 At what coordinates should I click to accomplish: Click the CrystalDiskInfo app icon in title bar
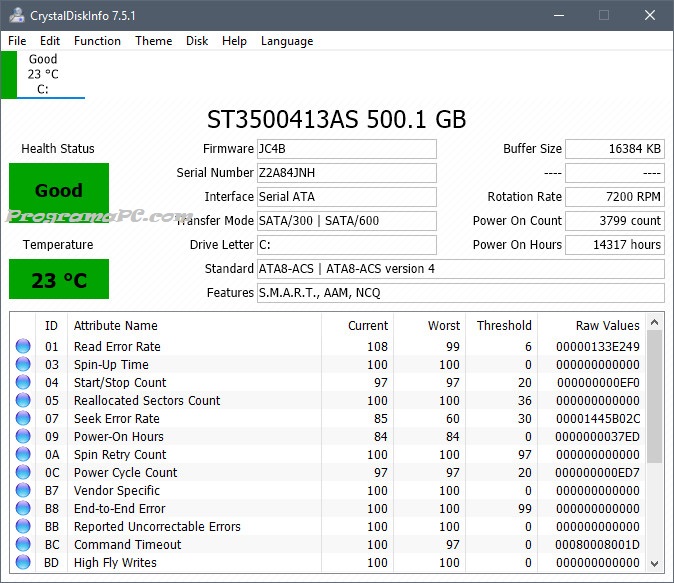click(x=15, y=15)
